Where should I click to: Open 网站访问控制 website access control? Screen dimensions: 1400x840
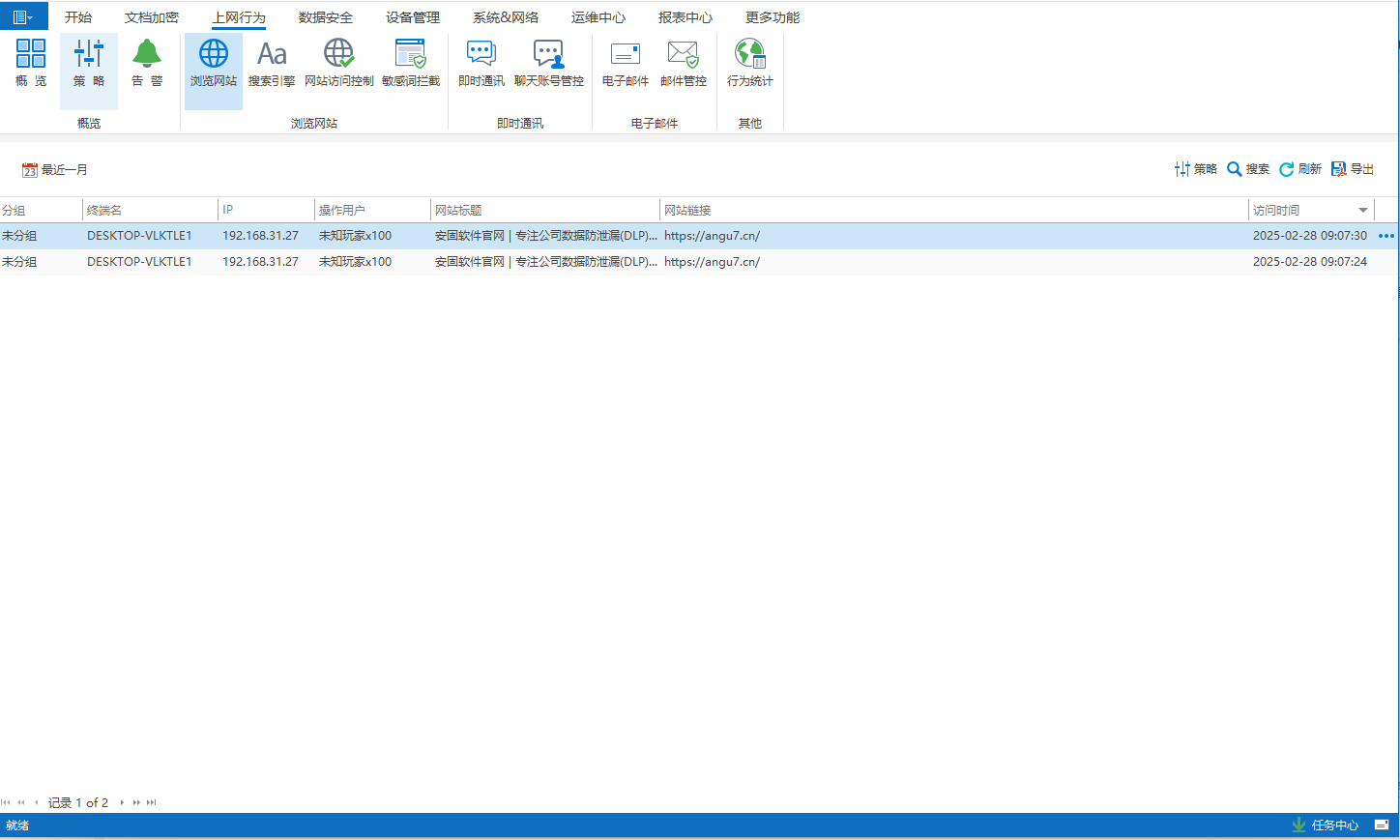tap(338, 63)
